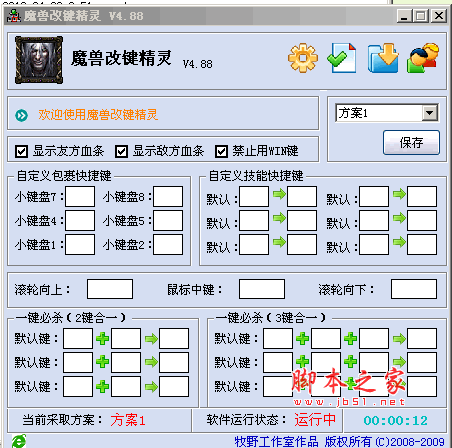The image size is (452, 448).
Task: Click the 小键盘5 hotkey input box
Action: [168, 220]
